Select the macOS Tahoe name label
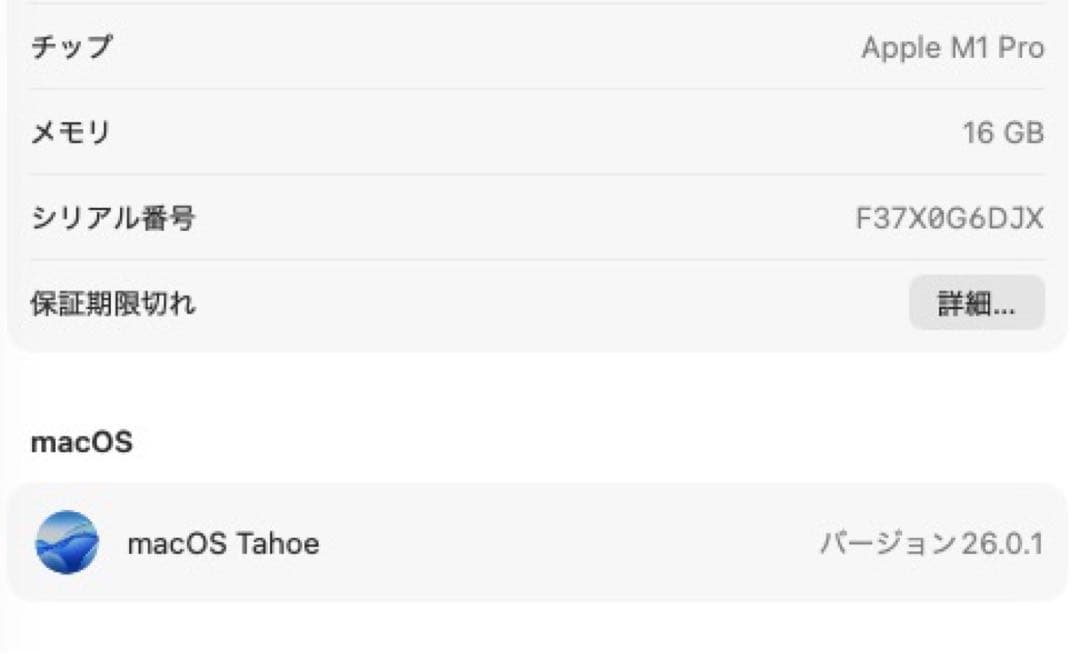Screen dimensions: 1080x654 223,544
